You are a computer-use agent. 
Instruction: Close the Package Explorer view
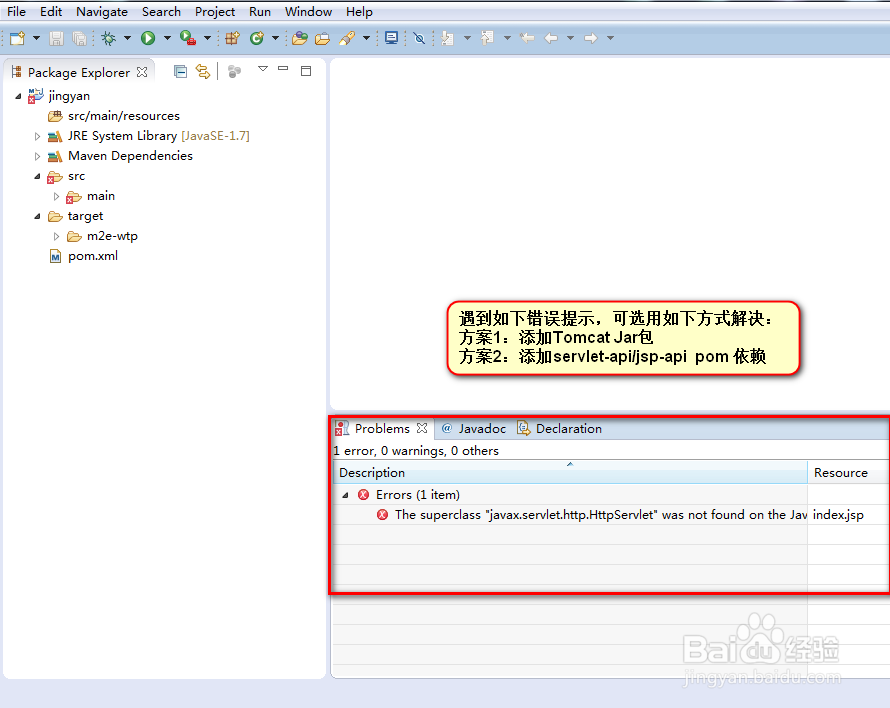coord(142,72)
